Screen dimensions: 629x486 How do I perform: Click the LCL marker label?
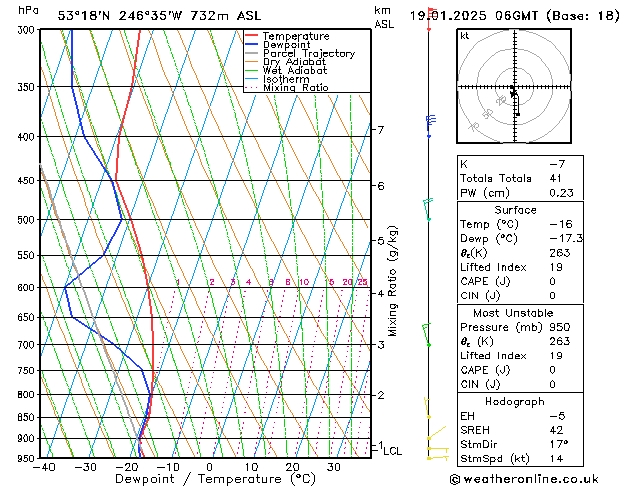pos(392,451)
